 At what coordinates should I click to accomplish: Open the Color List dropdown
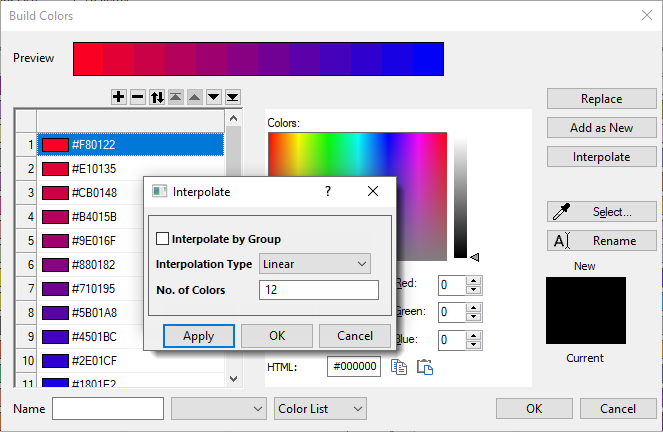pyautogui.click(x=320, y=409)
